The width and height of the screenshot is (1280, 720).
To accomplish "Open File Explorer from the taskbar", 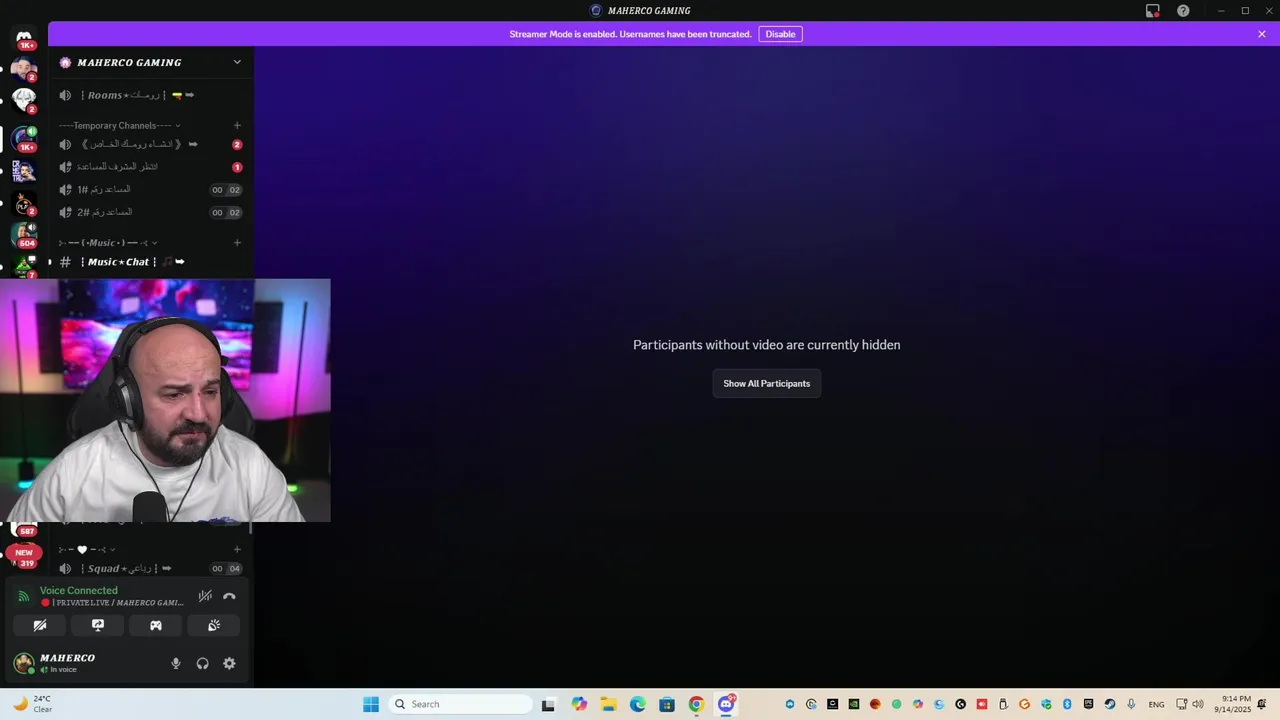I will pos(608,704).
